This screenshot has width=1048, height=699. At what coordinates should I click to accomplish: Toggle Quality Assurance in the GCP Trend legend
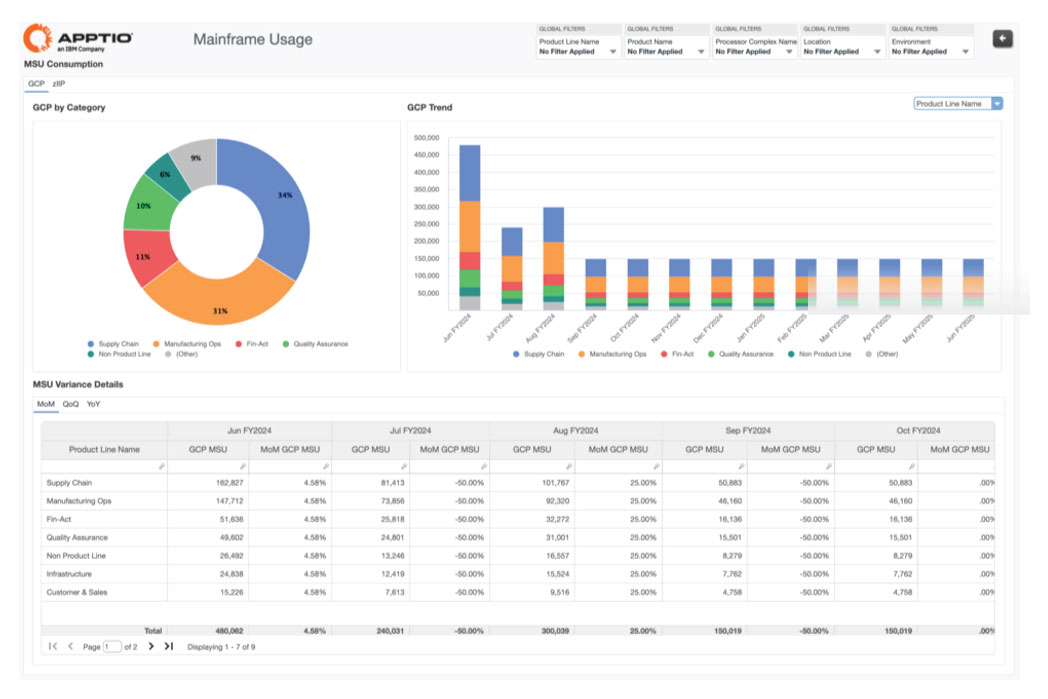pyautogui.click(x=741, y=354)
